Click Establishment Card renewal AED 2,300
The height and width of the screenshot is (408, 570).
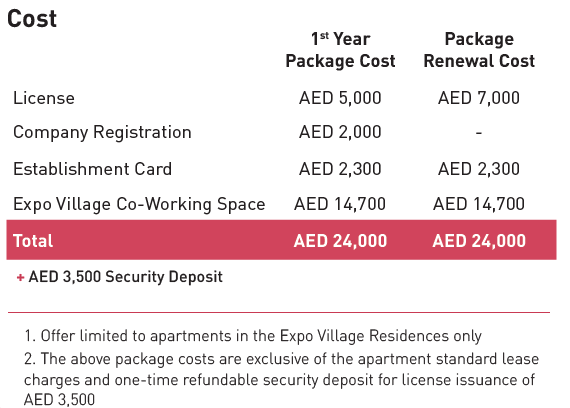479,169
